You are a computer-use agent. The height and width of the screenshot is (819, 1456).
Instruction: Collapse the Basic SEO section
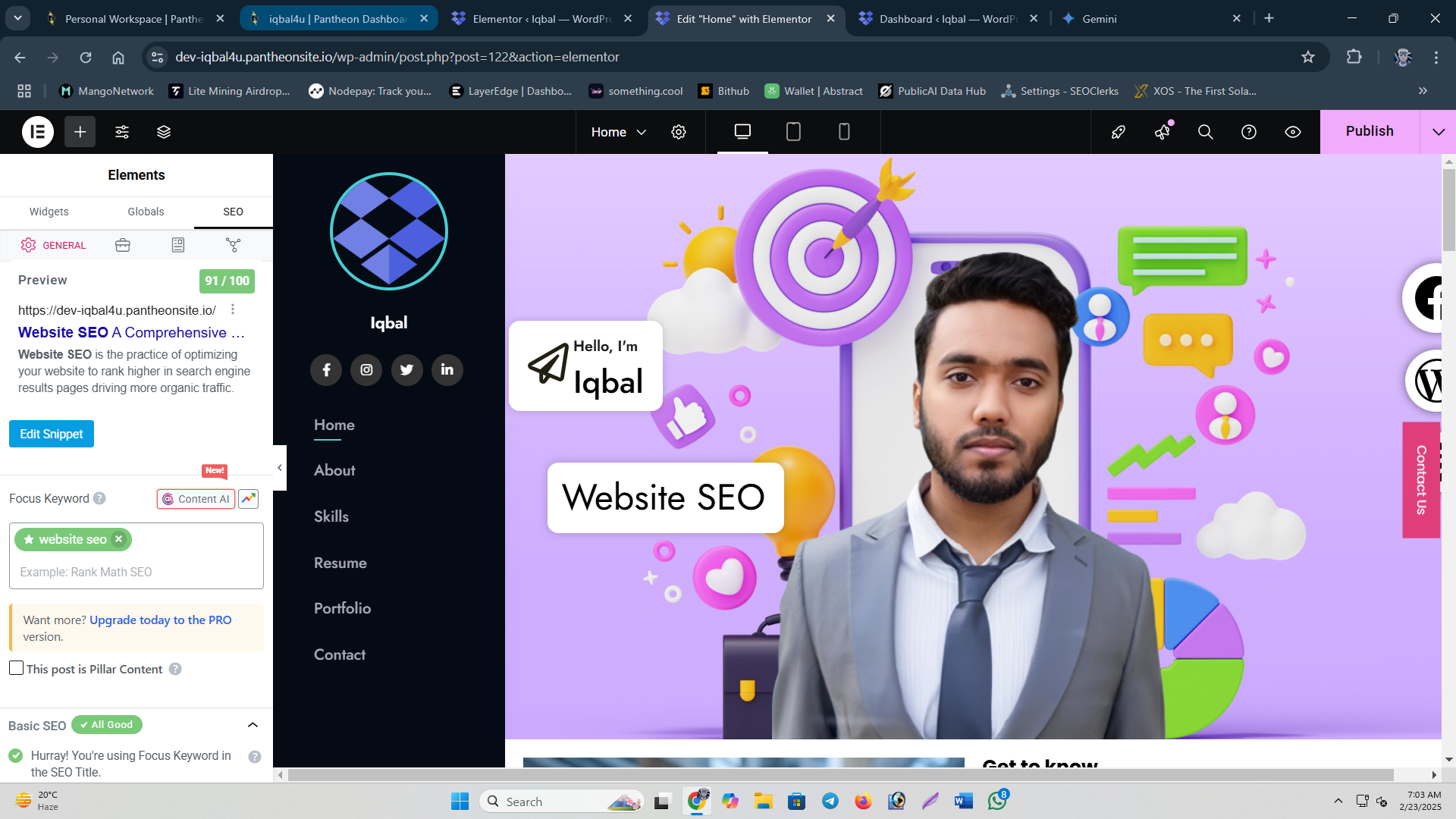(x=253, y=725)
